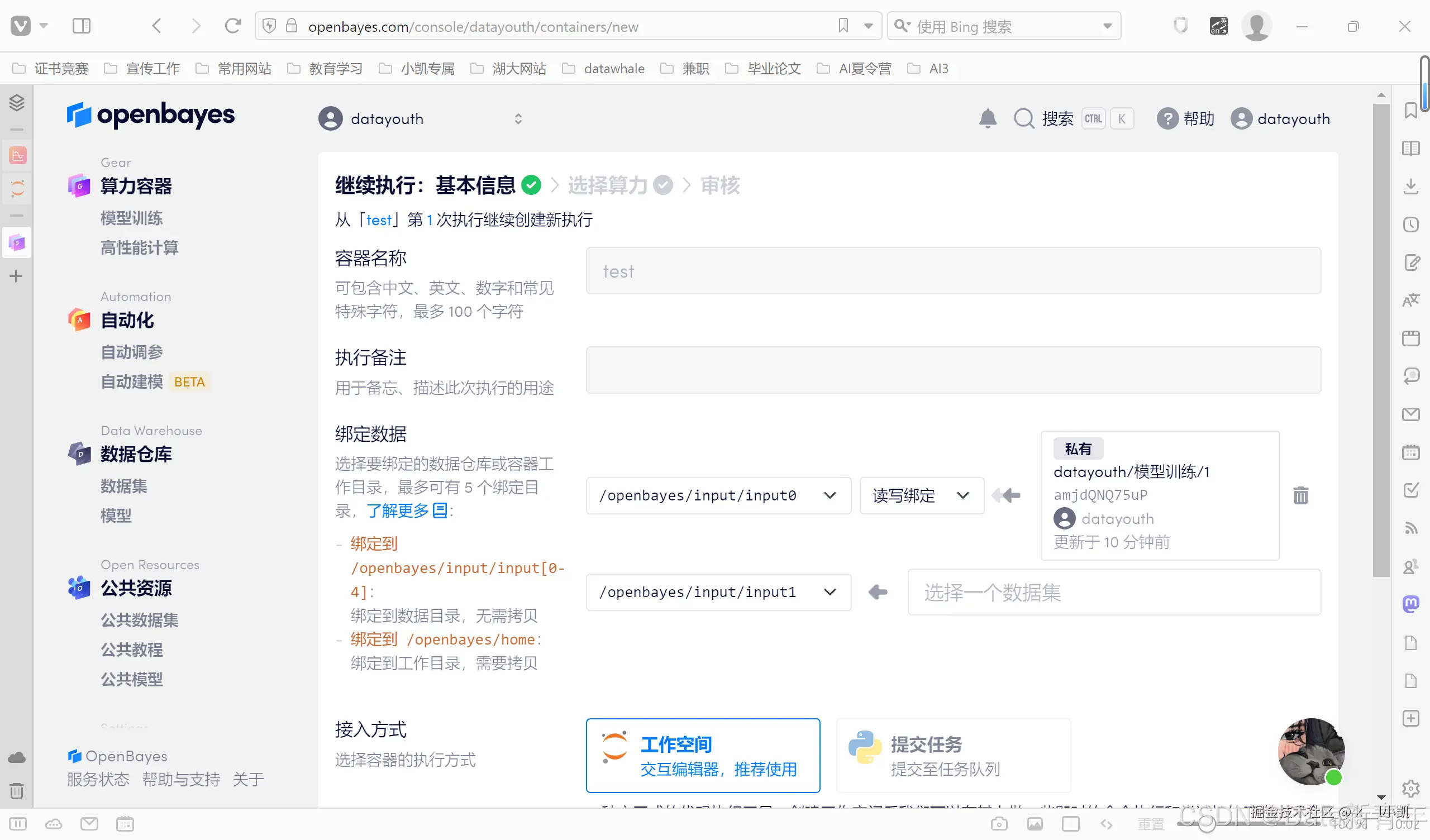The width and height of the screenshot is (1430, 840).
Task: Go to 公共数据集 in sidebar
Action: coord(140,620)
